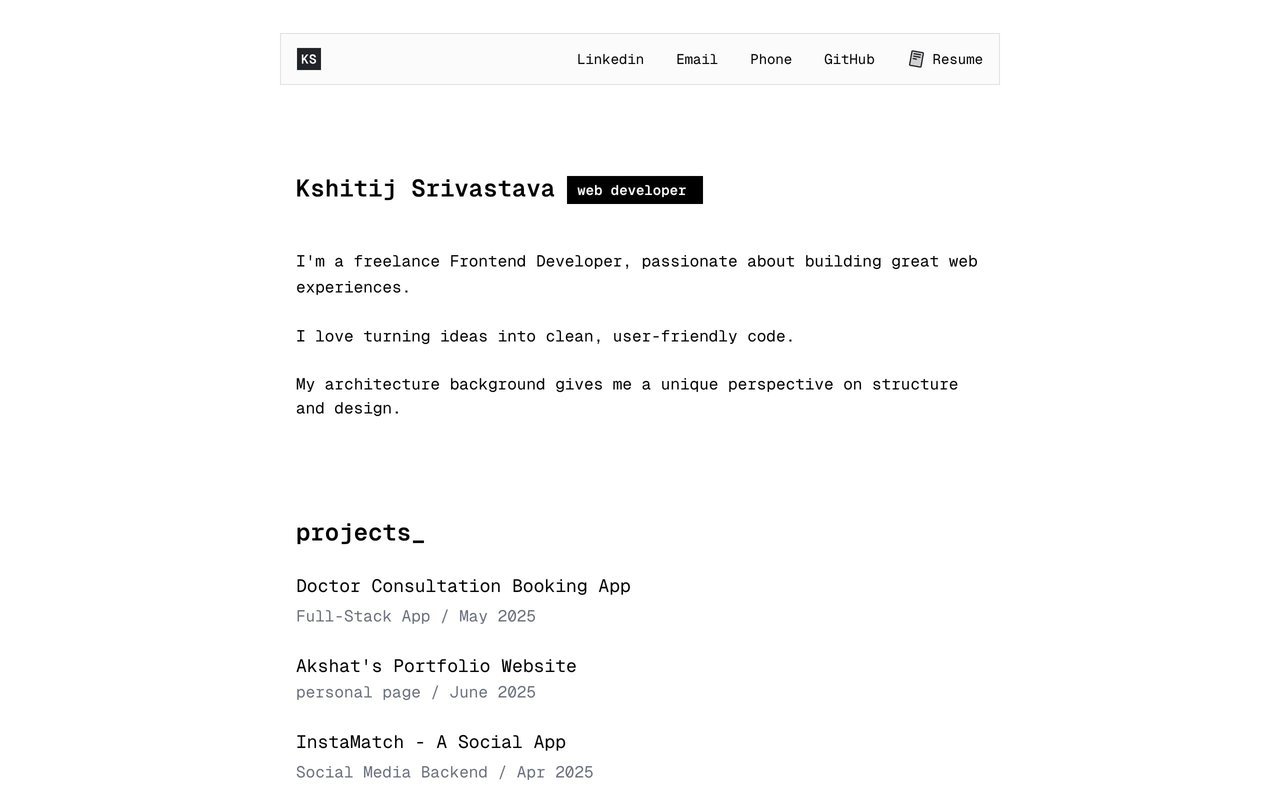Image resolution: width=1280 pixels, height=800 pixels.
Task: Click the architecture background paragraph
Action: (627, 396)
